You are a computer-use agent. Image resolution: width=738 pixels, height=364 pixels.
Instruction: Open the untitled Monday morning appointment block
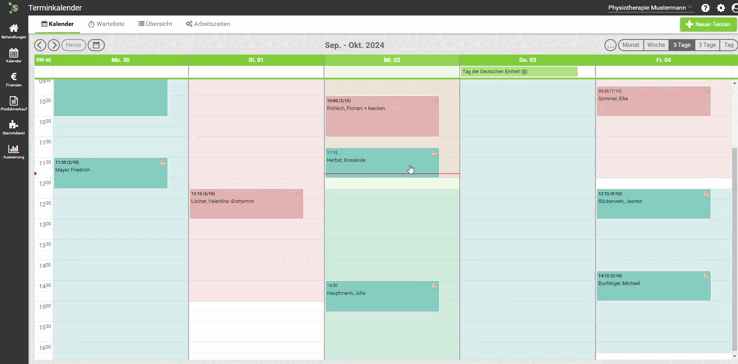point(111,97)
